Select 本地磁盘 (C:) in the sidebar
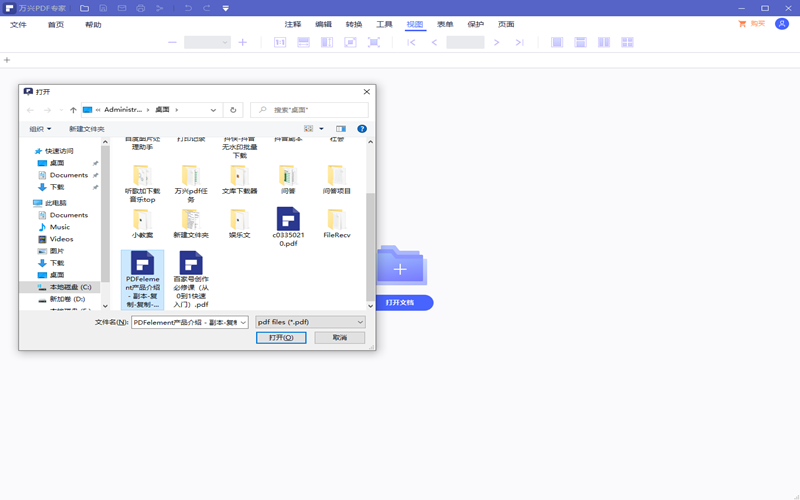The height and width of the screenshot is (500, 800). 70,287
